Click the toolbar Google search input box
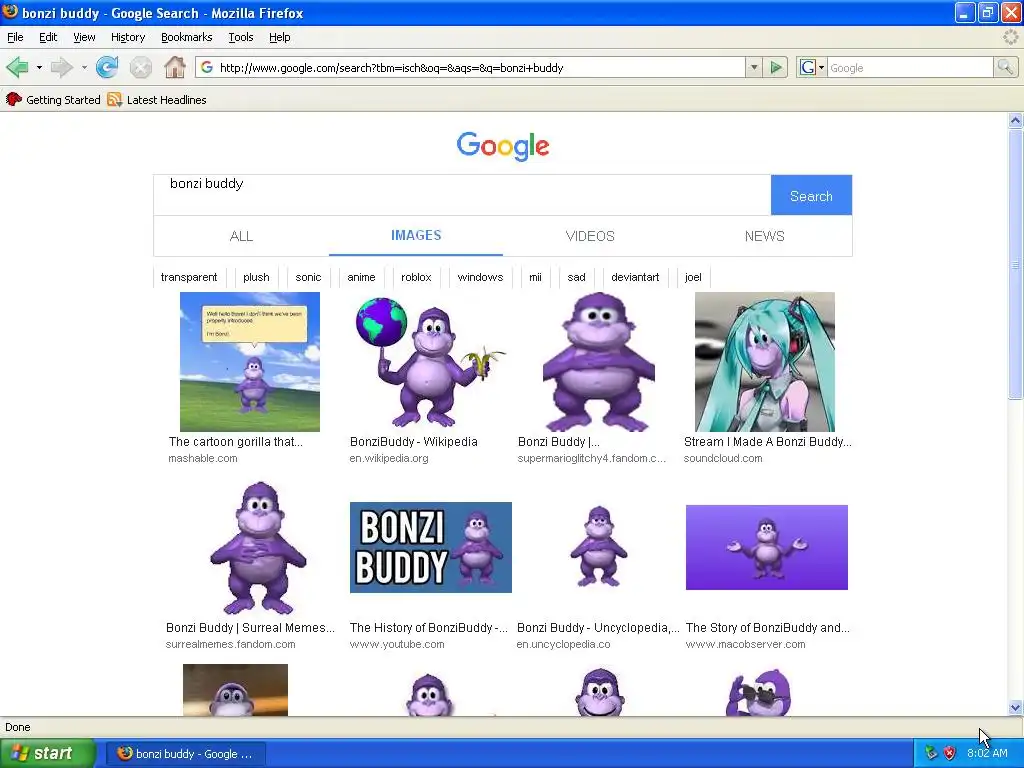This screenshot has height=768, width=1024. 910,67
